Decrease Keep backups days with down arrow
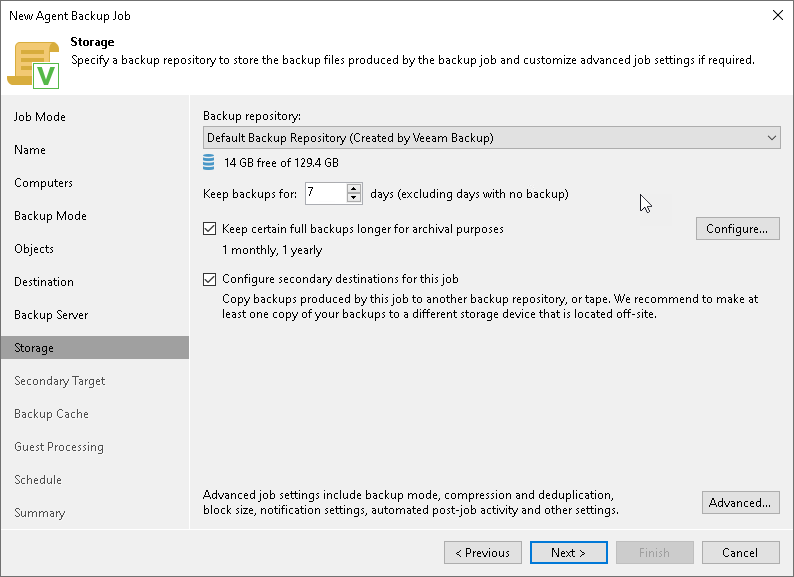This screenshot has width=794, height=577. [x=353, y=199]
